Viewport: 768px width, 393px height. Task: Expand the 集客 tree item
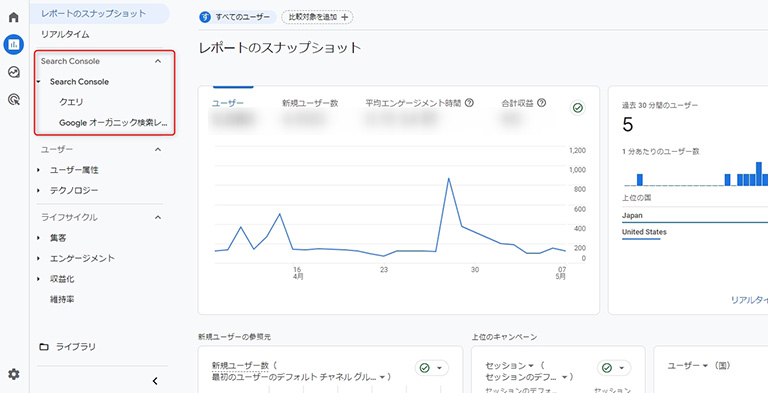(39, 238)
